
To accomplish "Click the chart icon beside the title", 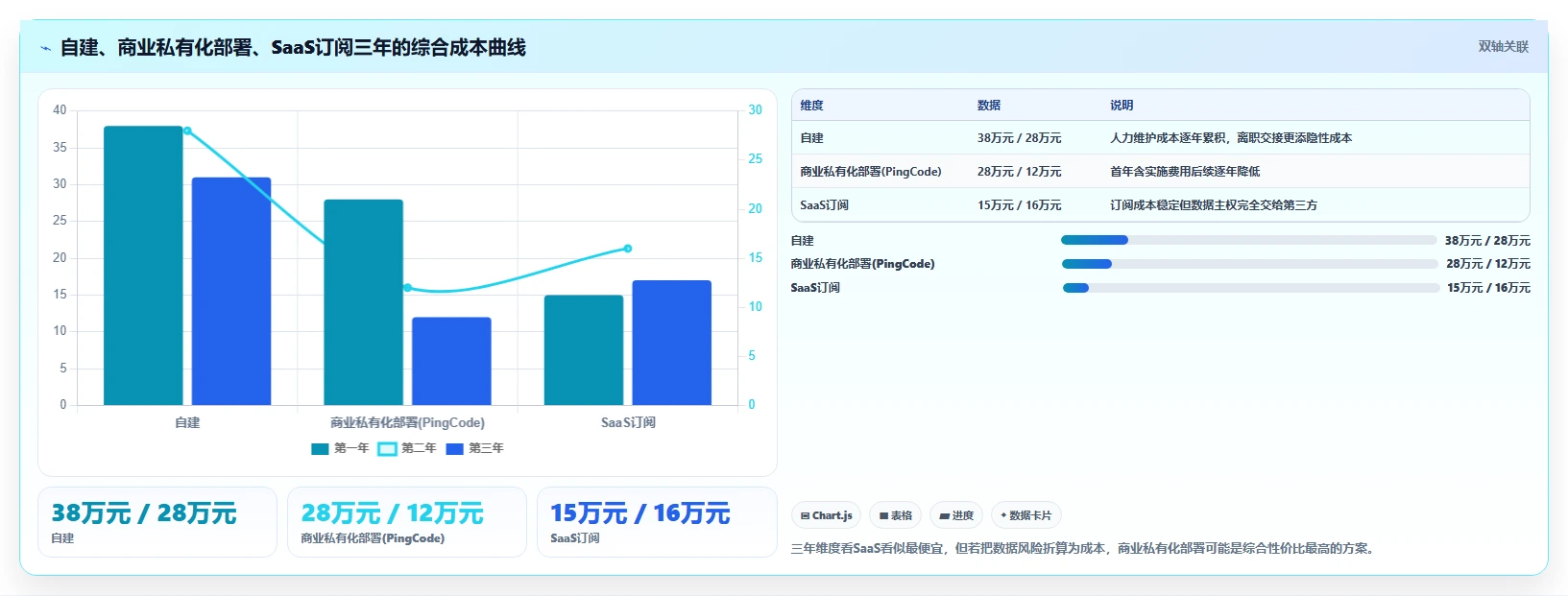I will [45, 48].
